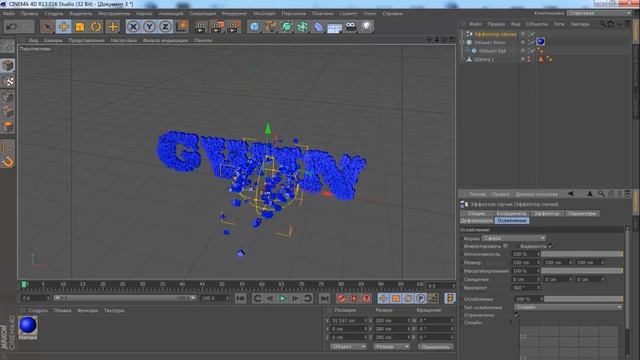The image size is (640, 360).
Task: Toggle enable checkmark of Объект Куб
Action: 532,51
